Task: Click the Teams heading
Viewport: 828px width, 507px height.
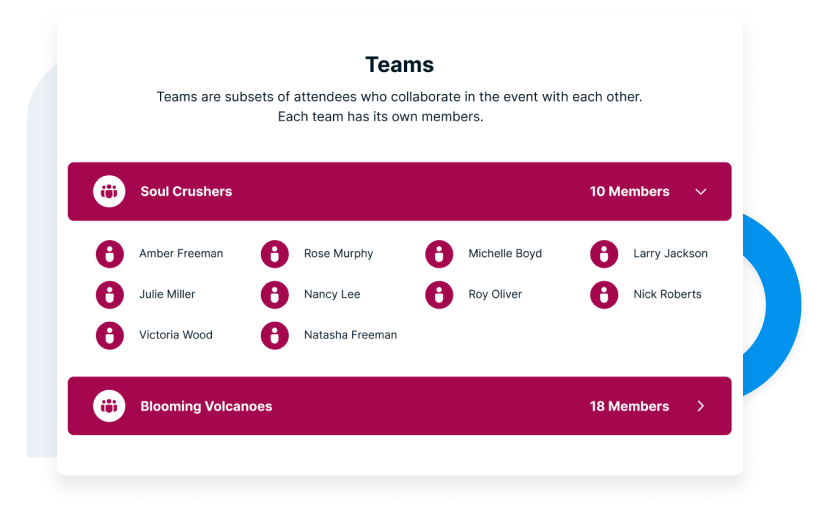Action: (x=400, y=65)
